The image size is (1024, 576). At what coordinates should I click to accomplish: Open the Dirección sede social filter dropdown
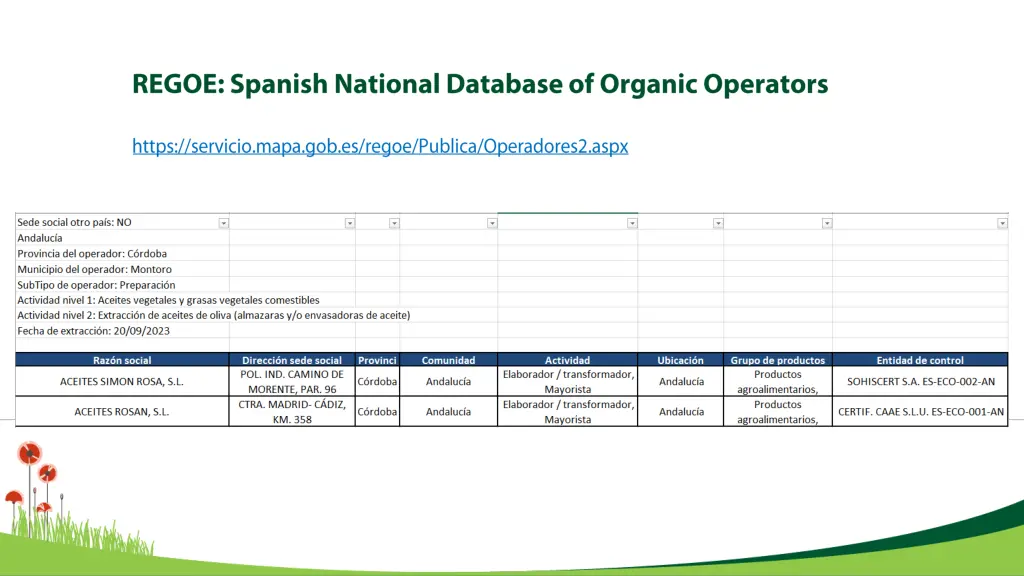click(348, 222)
